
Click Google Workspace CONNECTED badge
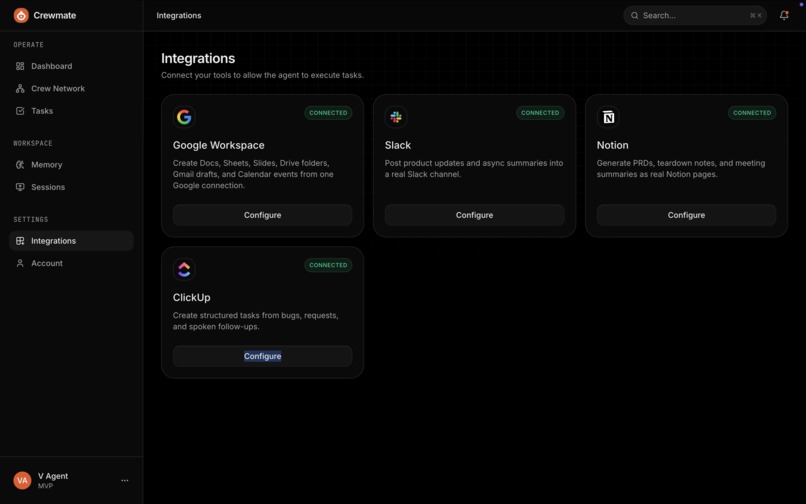[x=328, y=113]
